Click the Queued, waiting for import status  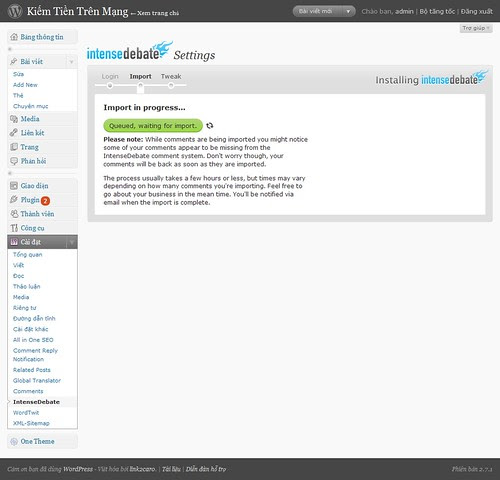point(153,126)
